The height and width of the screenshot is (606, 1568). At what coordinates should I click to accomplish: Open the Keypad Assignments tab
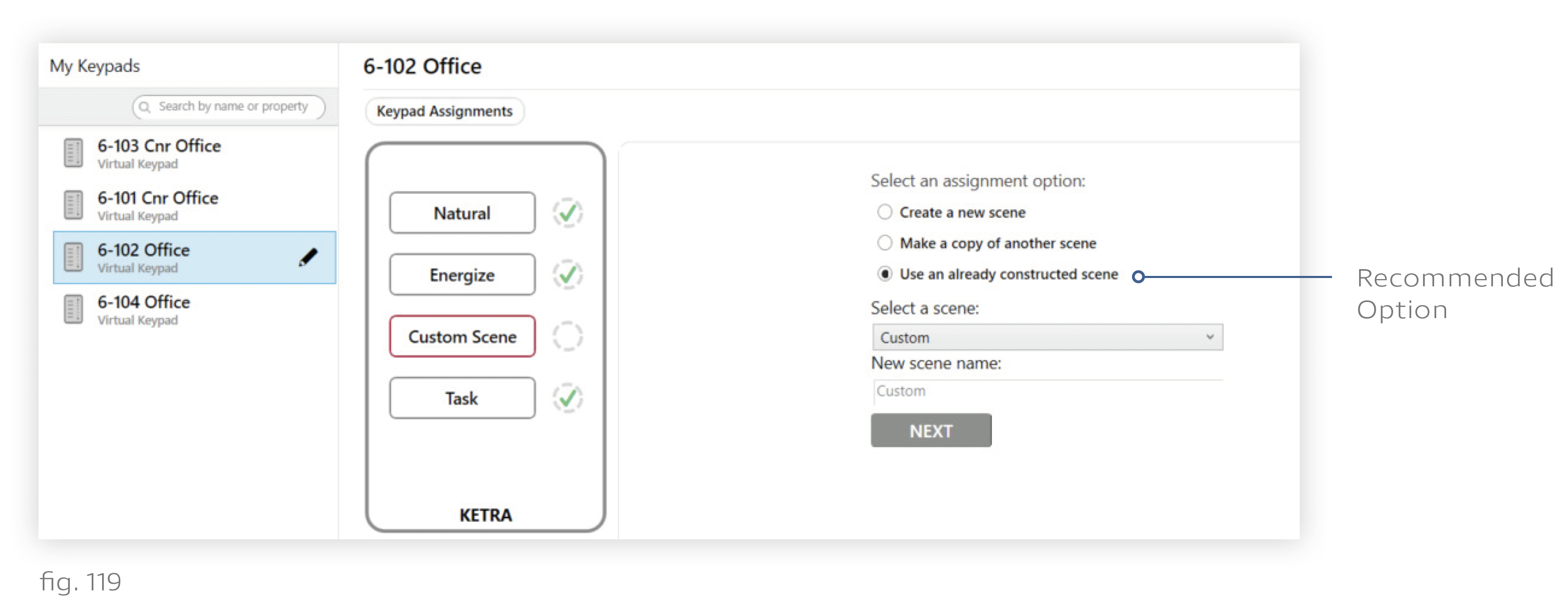(444, 111)
